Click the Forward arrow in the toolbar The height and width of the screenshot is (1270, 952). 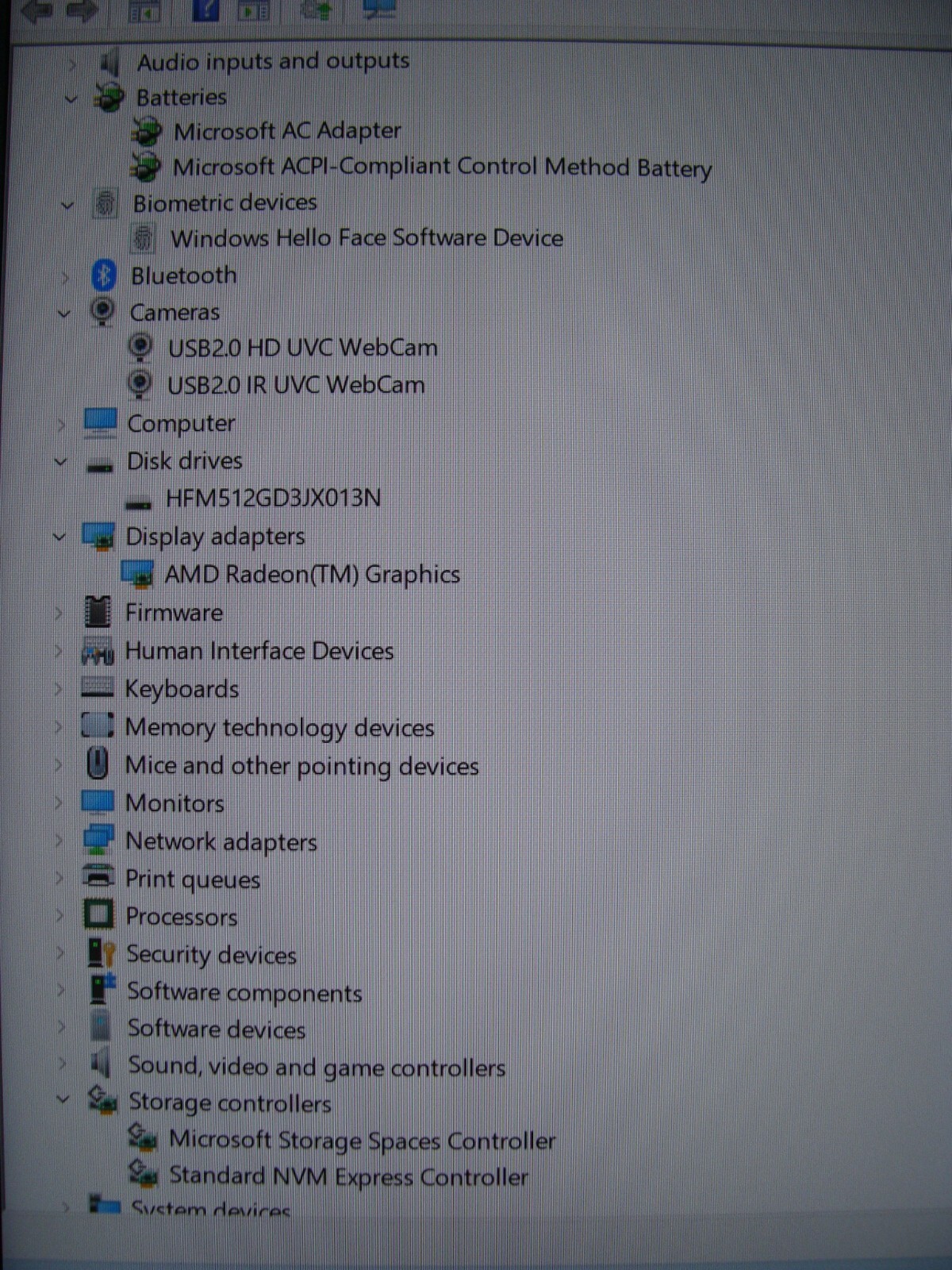coord(82,10)
